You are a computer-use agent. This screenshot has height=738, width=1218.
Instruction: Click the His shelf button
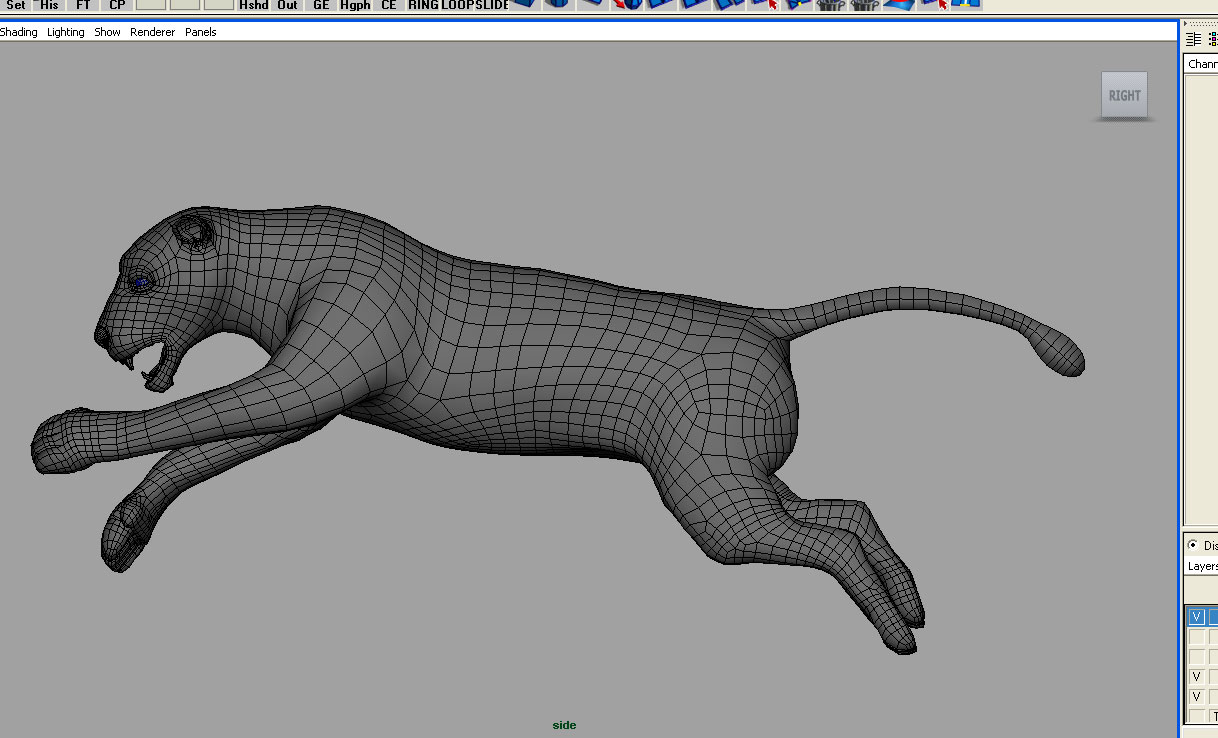pos(50,5)
